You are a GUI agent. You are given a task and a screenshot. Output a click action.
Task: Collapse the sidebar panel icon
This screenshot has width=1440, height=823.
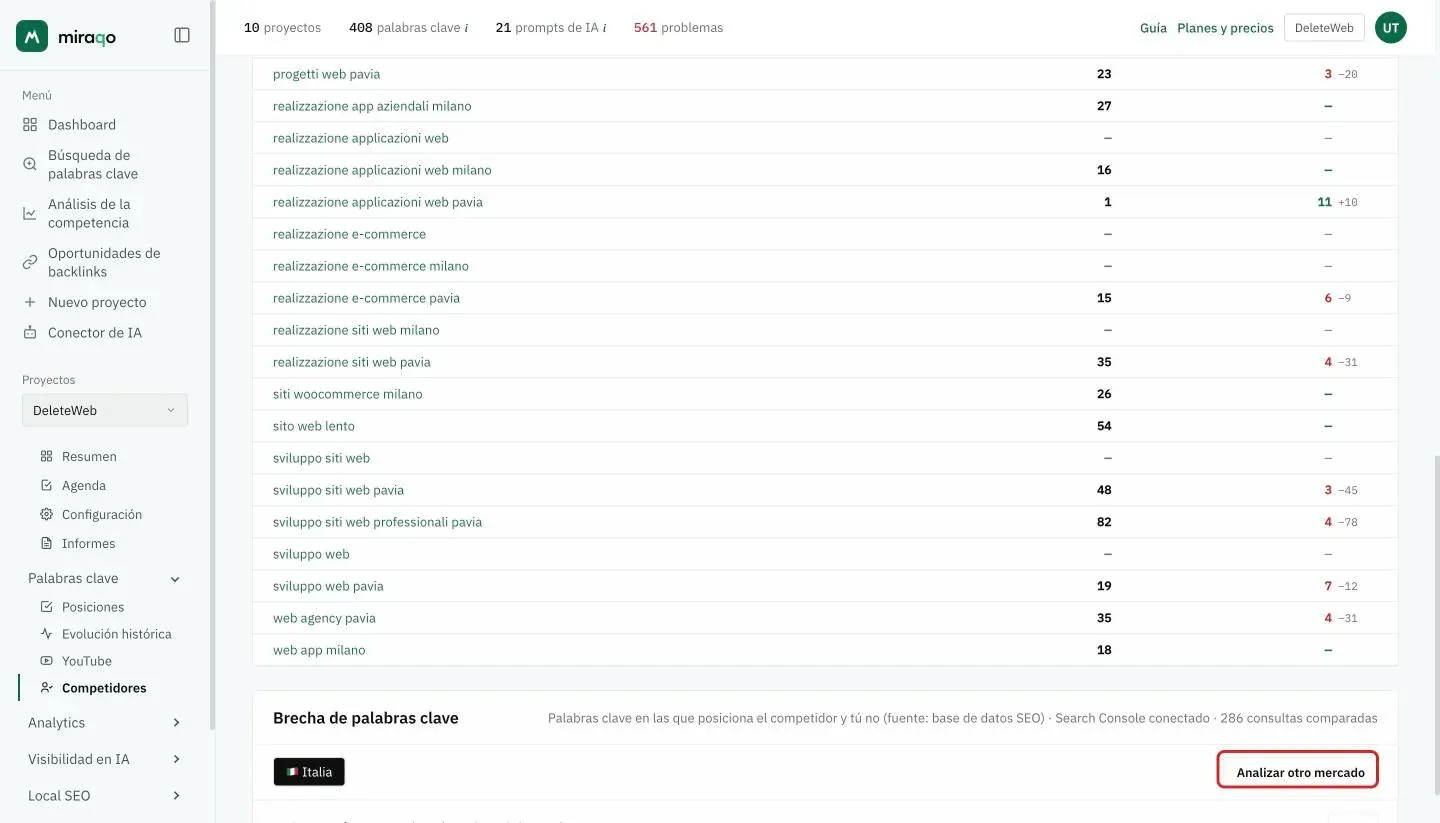point(182,35)
